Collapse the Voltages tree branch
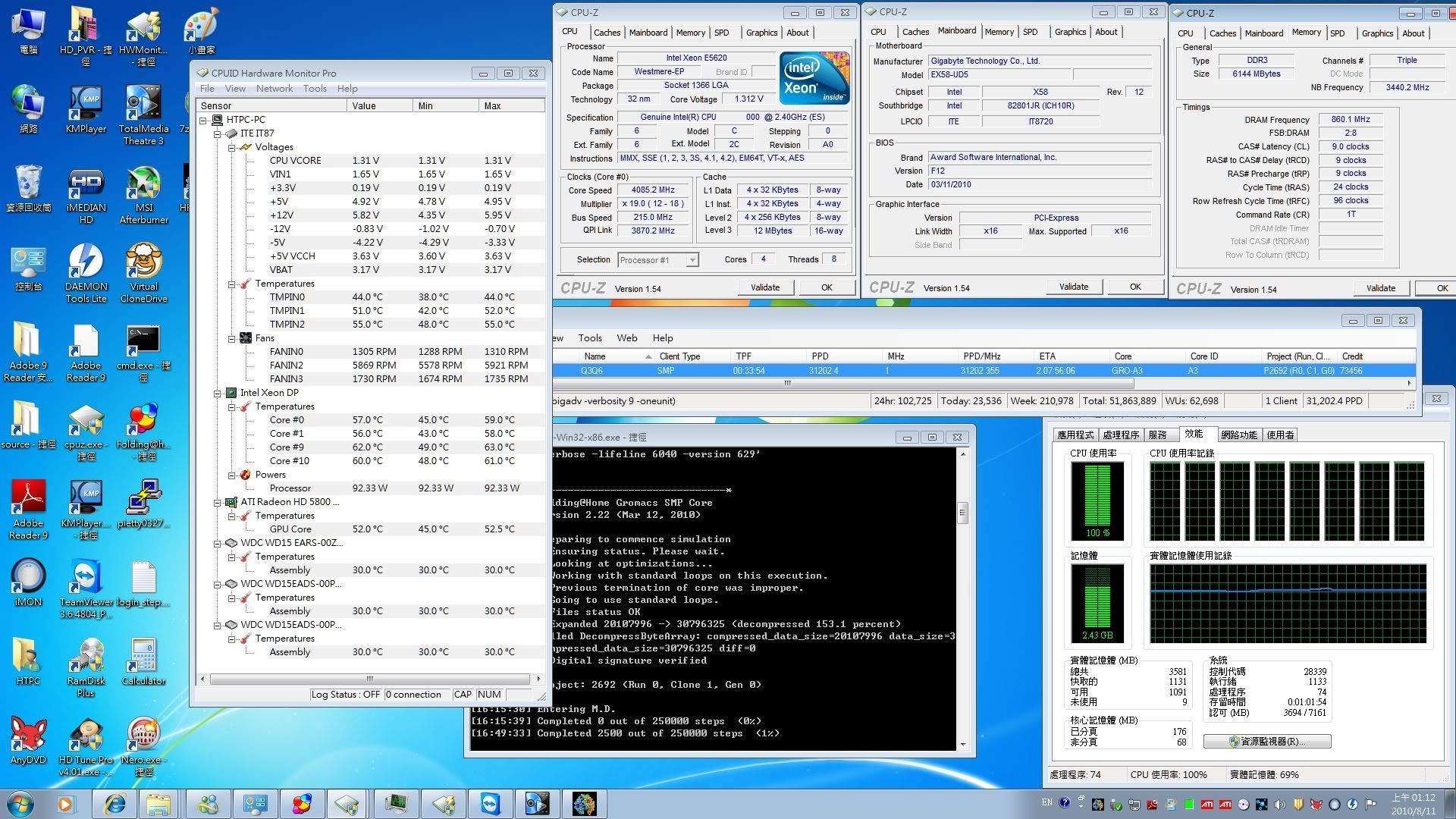 tap(232, 147)
